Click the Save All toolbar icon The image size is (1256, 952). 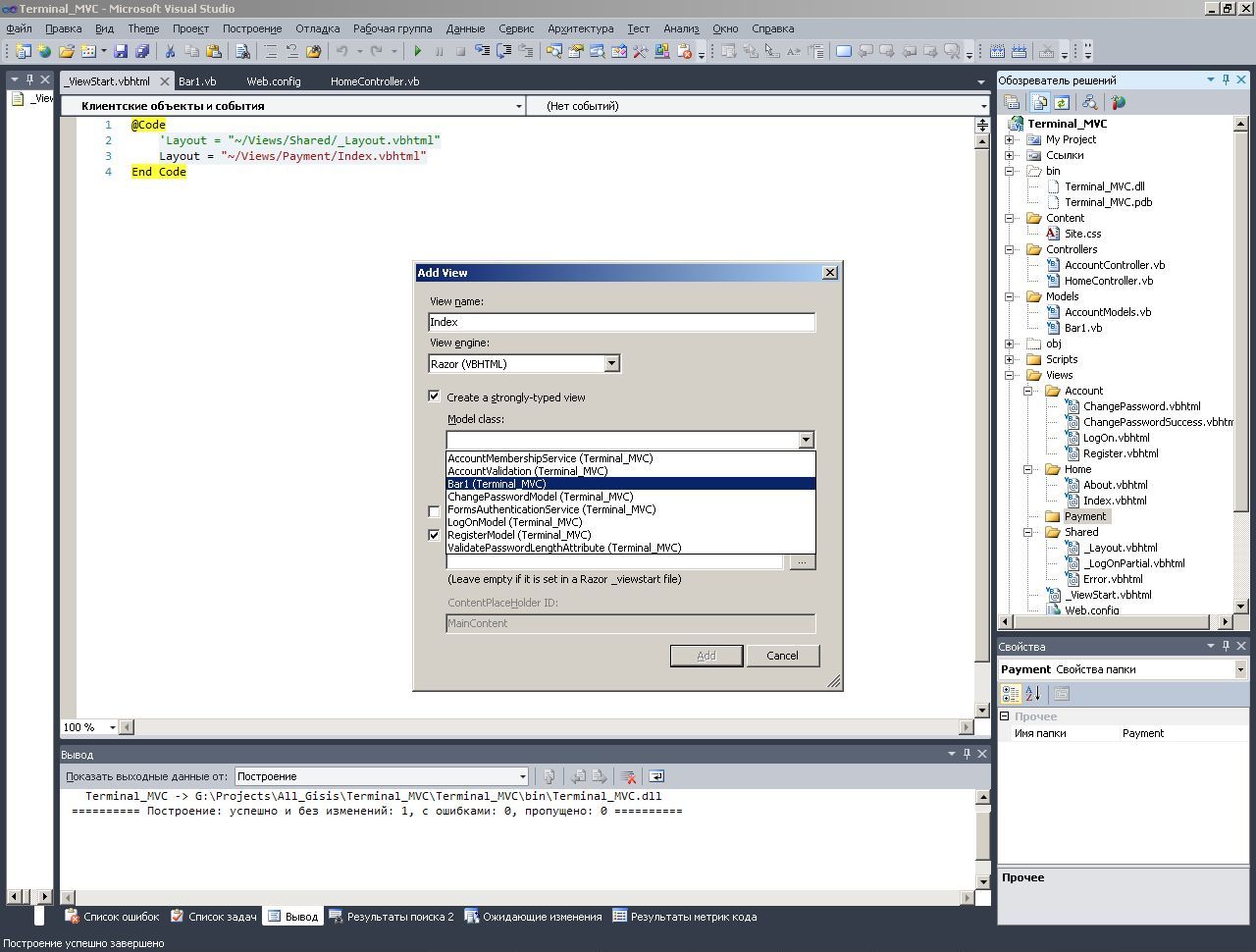[142, 51]
